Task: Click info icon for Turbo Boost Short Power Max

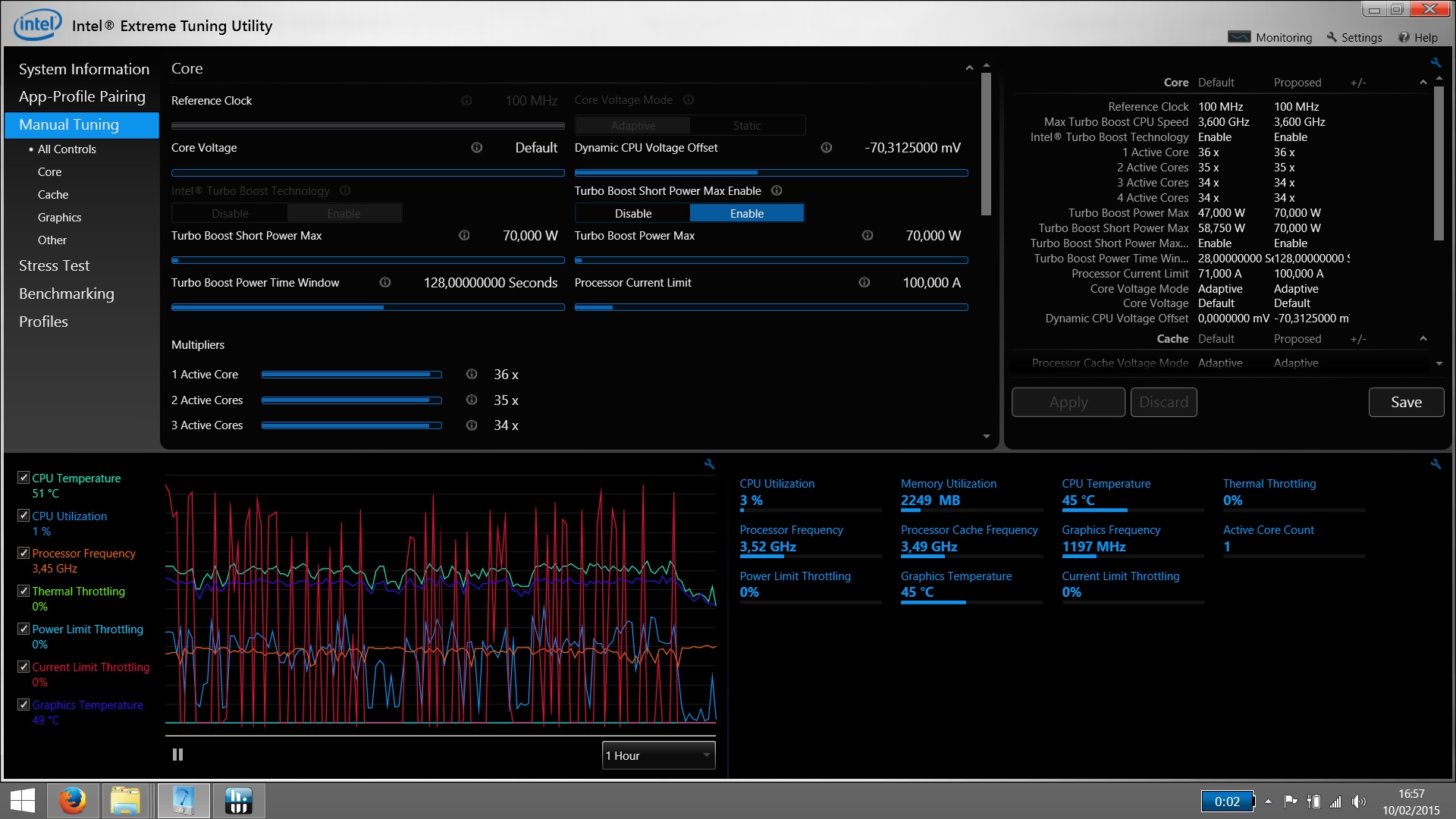Action: click(x=464, y=235)
